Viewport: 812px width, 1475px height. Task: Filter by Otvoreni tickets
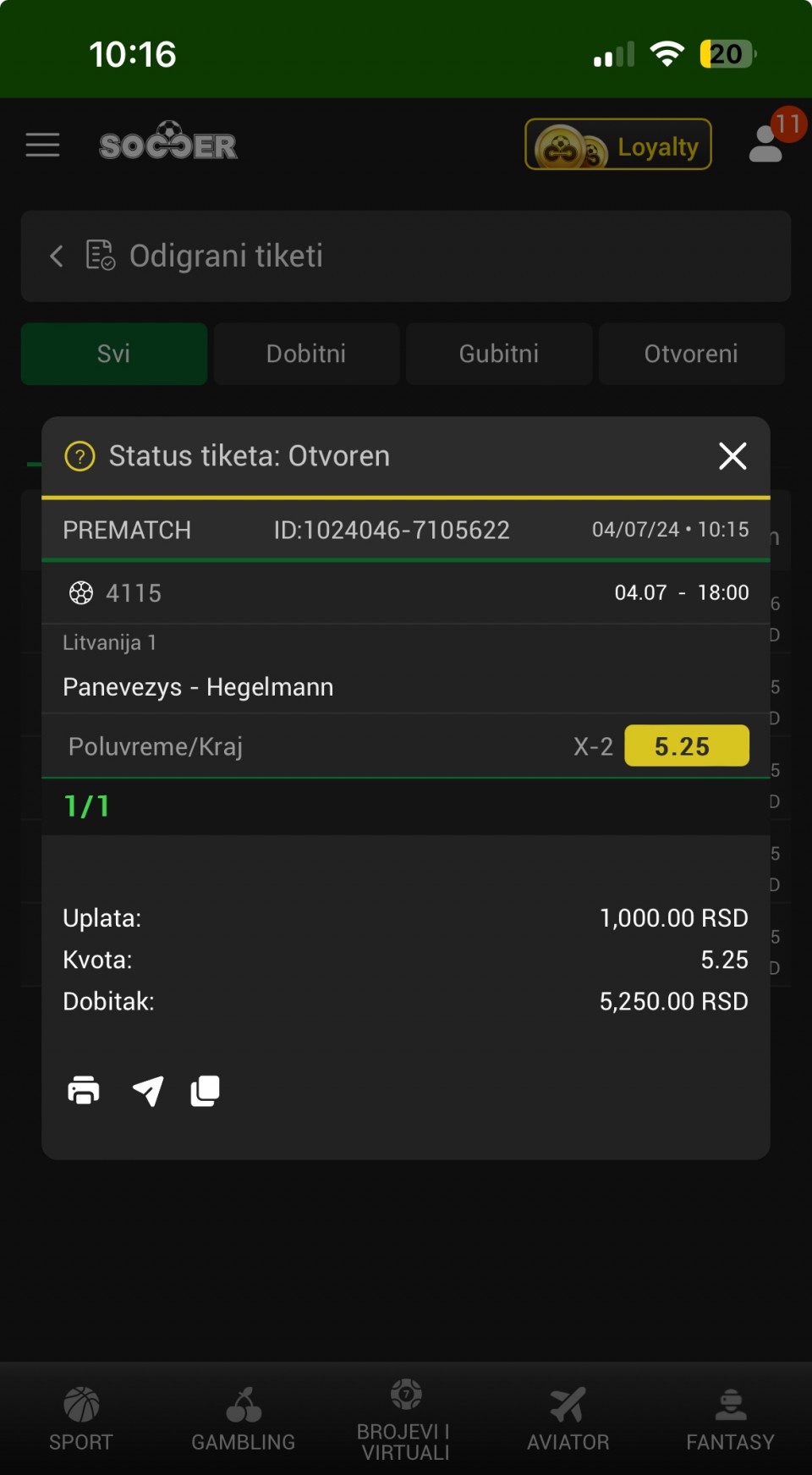click(691, 354)
